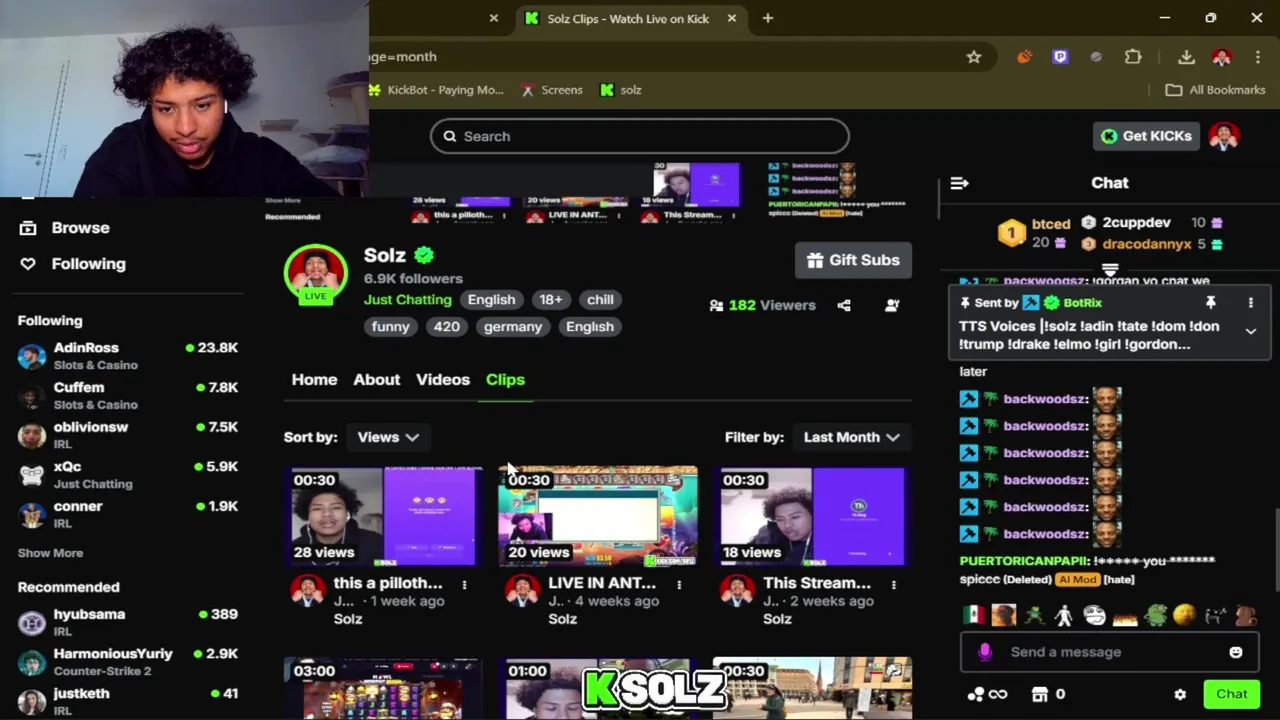The width and height of the screenshot is (1280, 720).
Task: Switch to the Clips tab
Action: pyautogui.click(x=505, y=380)
